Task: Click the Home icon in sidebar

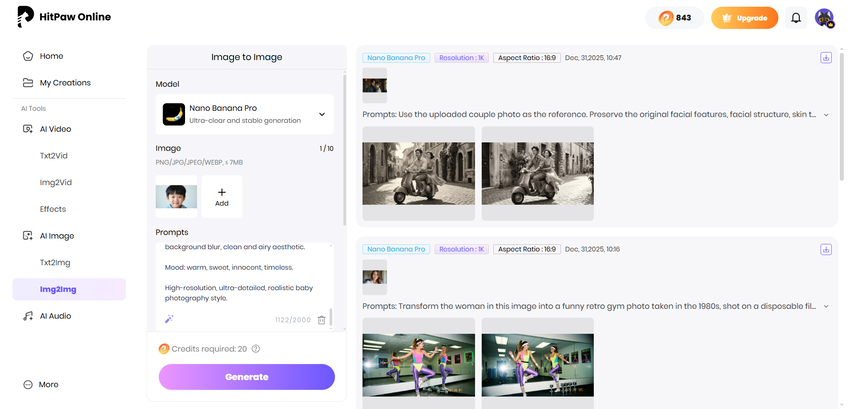Action: click(28, 56)
